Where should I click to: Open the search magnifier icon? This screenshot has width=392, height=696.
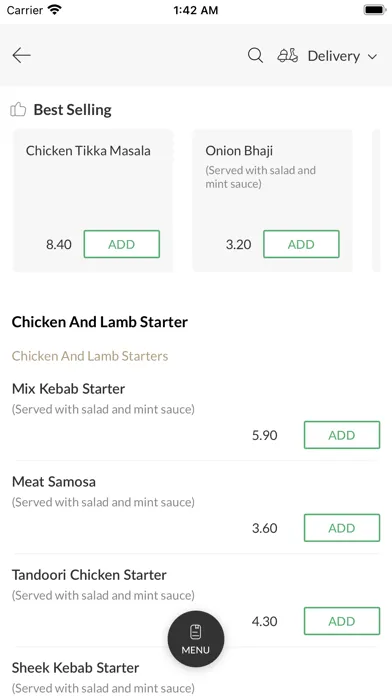pyautogui.click(x=255, y=56)
